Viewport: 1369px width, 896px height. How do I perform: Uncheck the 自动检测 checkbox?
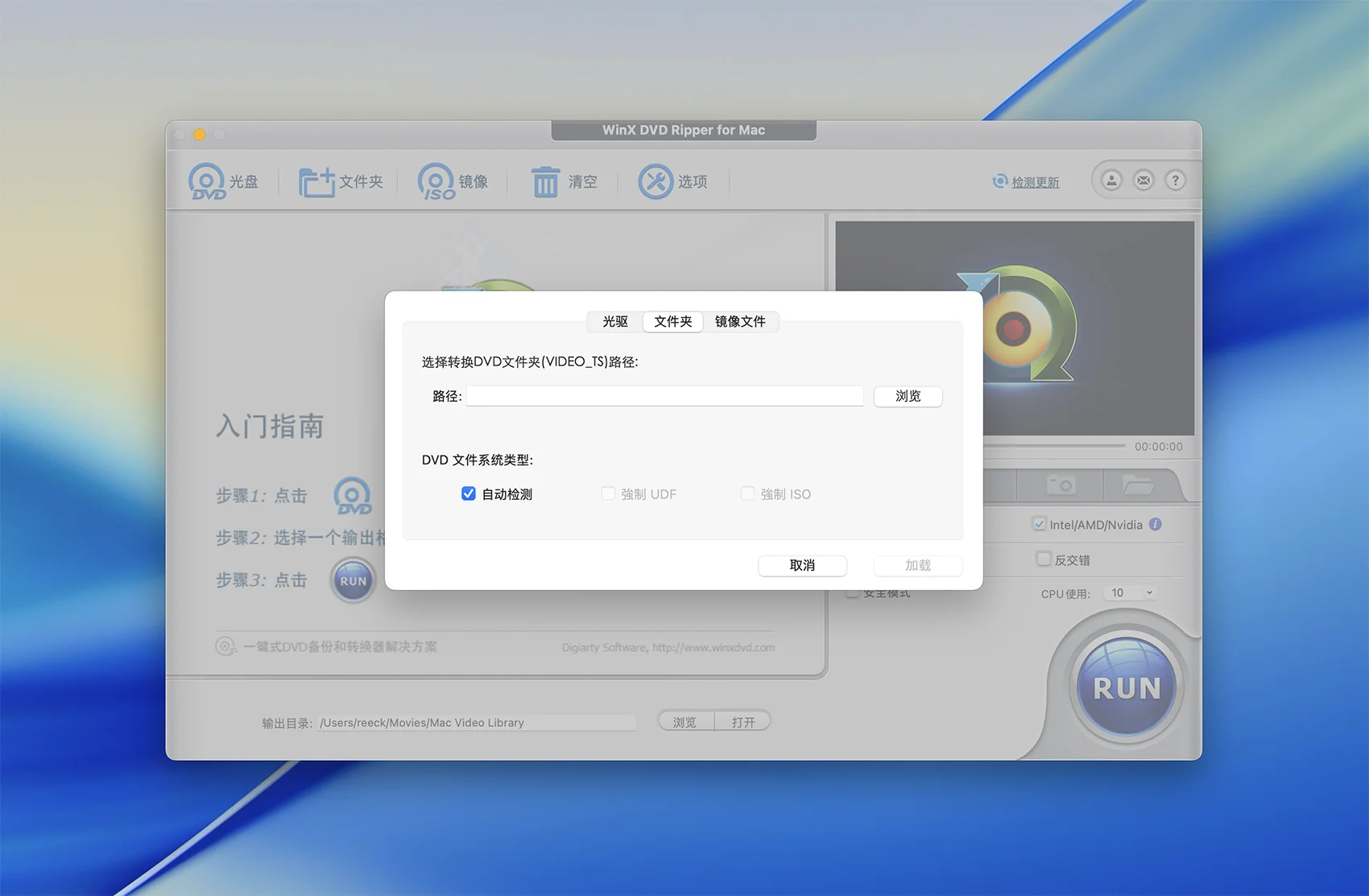(469, 493)
